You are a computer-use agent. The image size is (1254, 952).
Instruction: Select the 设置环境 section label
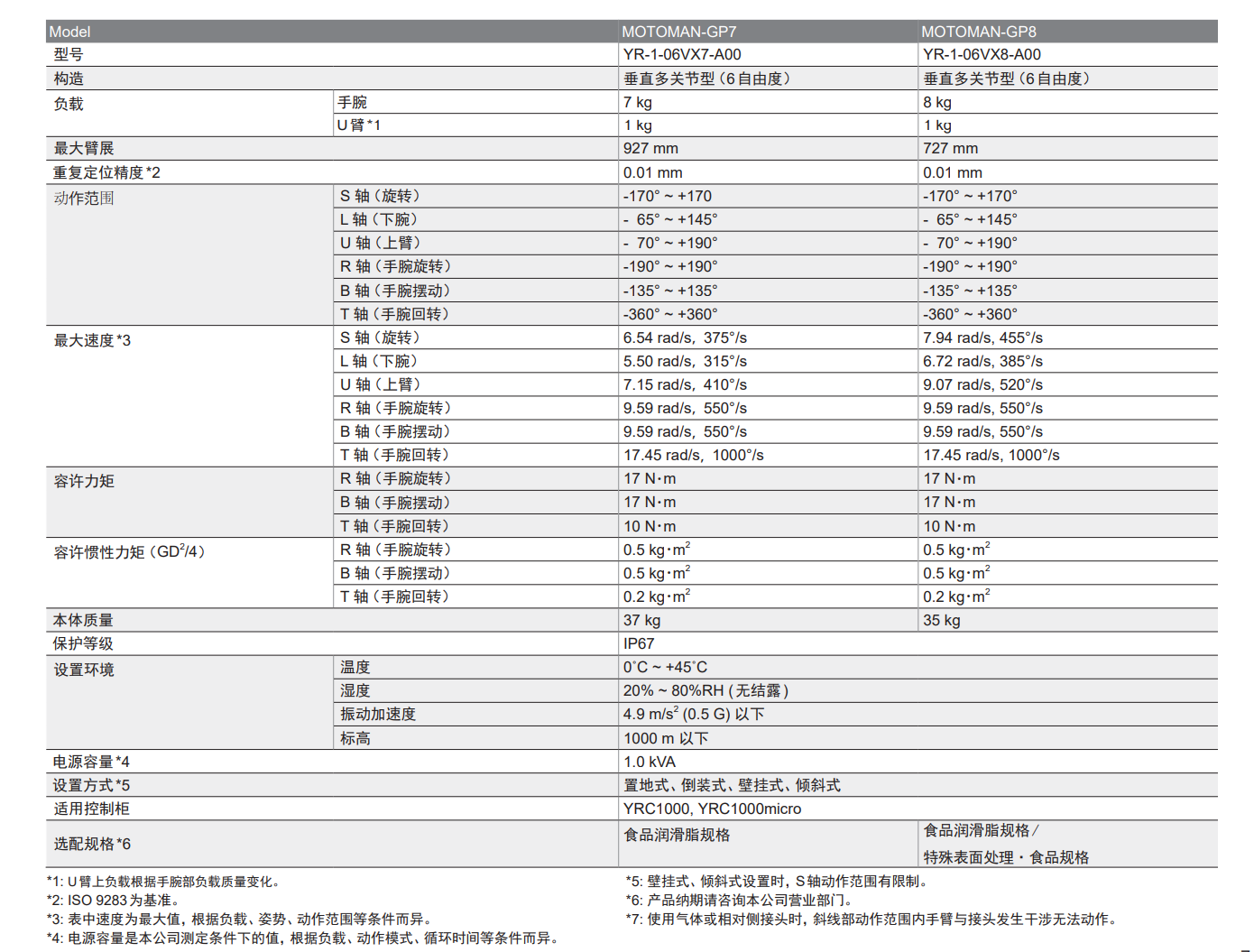[x=84, y=670]
